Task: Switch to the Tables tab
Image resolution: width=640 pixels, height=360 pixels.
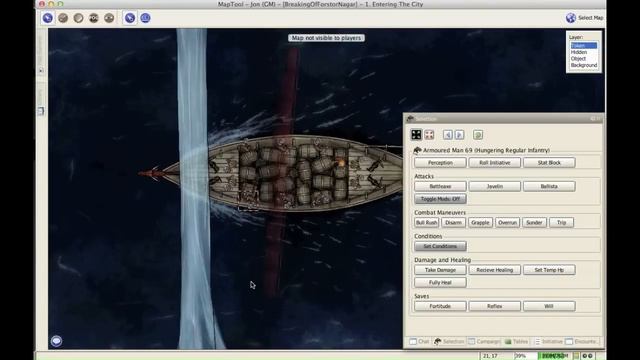Action: coord(516,342)
